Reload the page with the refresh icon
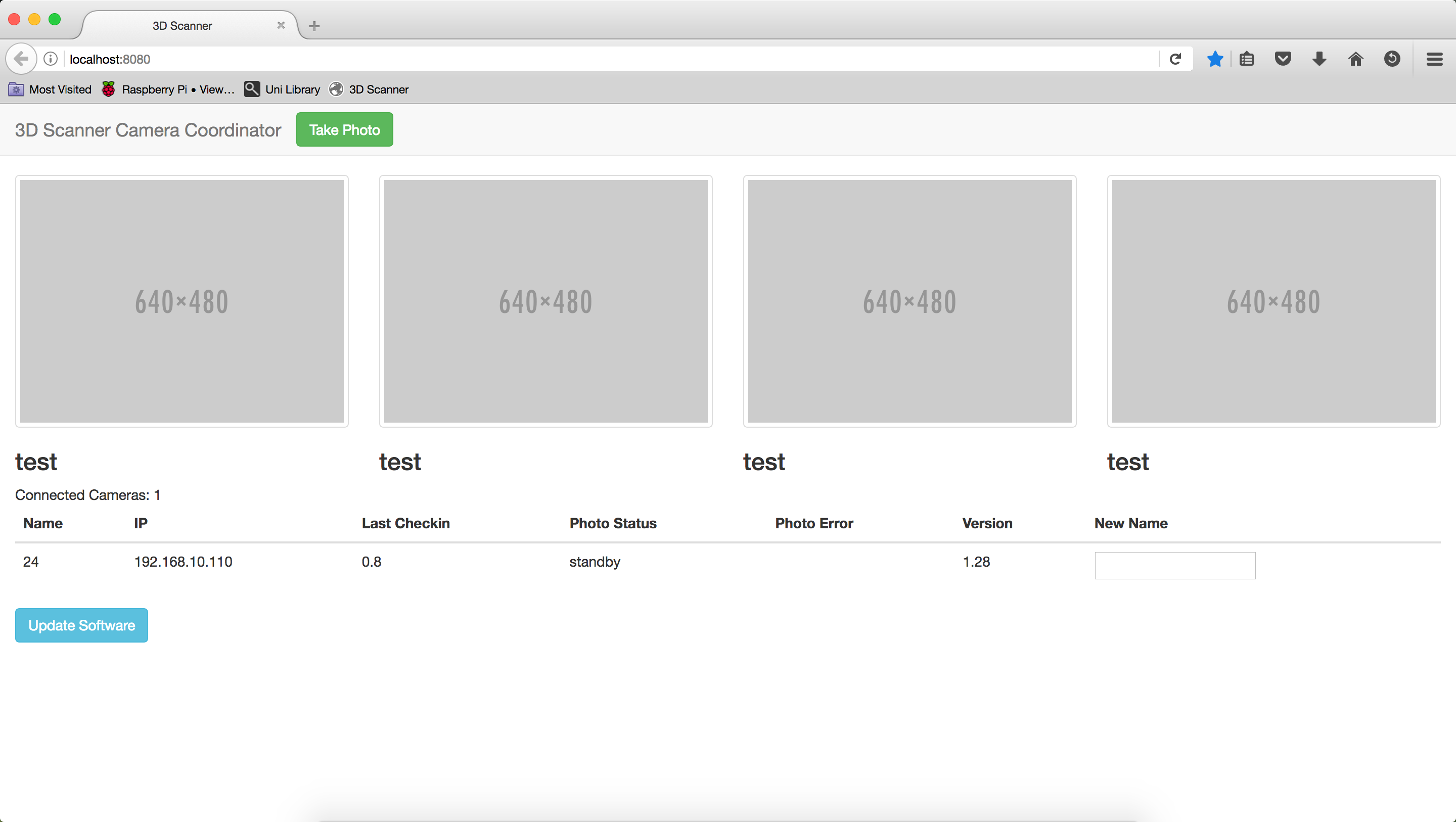 click(x=1175, y=59)
